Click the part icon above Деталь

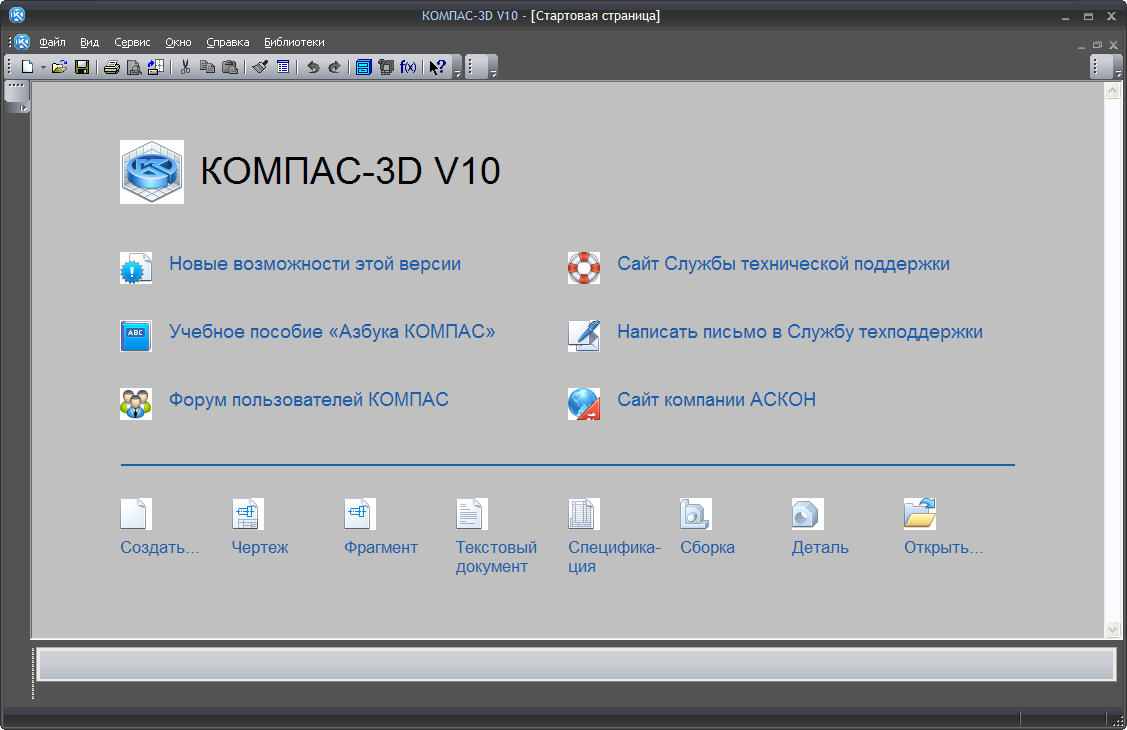pos(808,514)
